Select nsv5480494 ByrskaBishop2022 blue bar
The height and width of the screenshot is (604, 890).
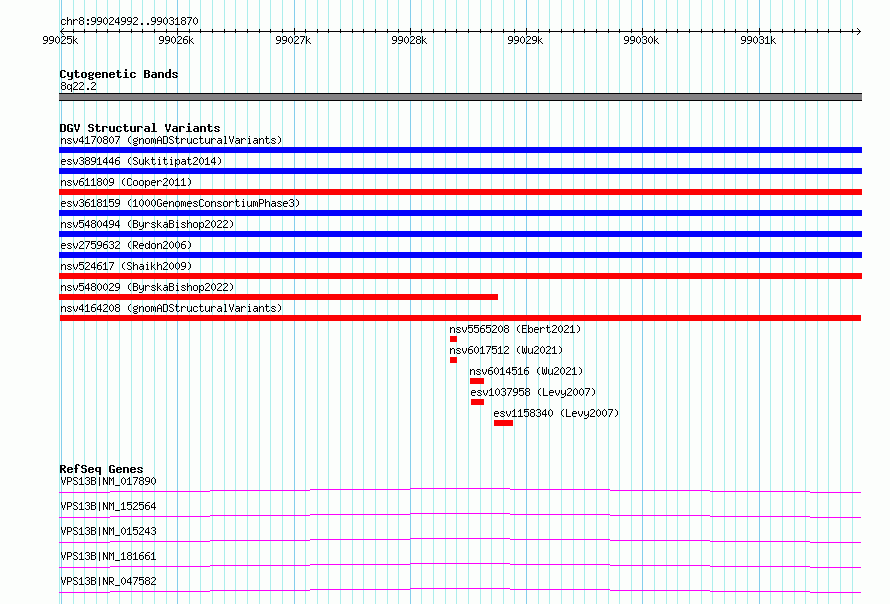(x=460, y=234)
